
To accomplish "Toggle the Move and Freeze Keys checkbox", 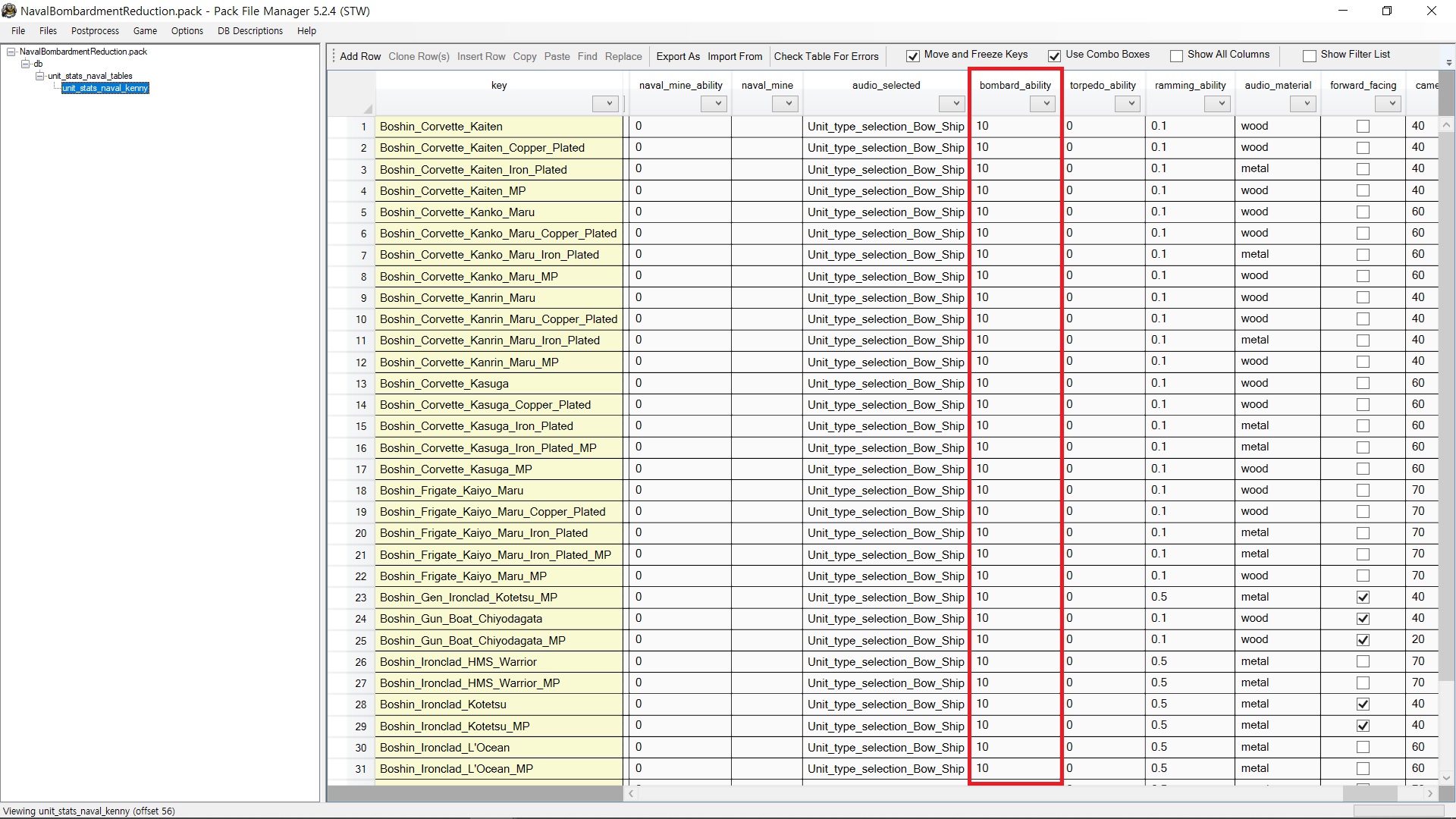I will click(913, 55).
